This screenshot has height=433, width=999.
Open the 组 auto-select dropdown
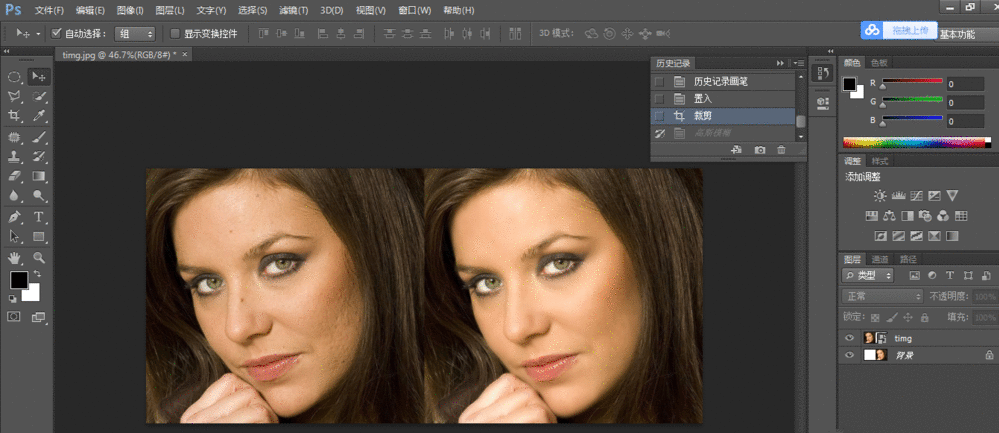click(x=136, y=33)
